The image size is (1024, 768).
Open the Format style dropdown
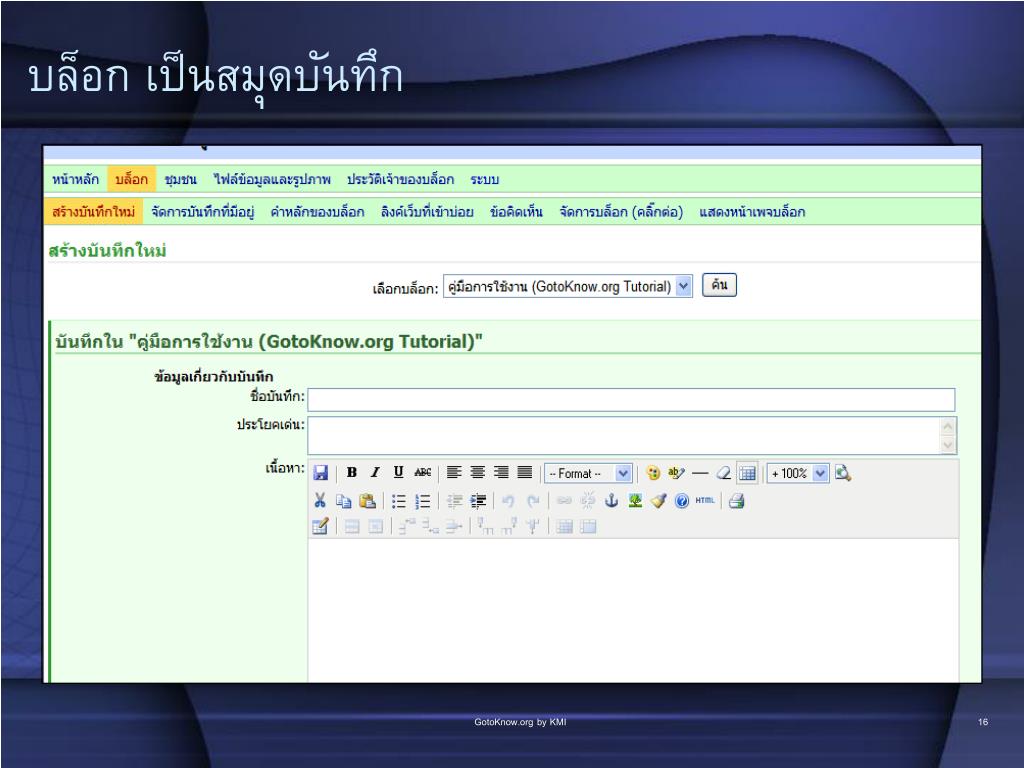coord(588,473)
